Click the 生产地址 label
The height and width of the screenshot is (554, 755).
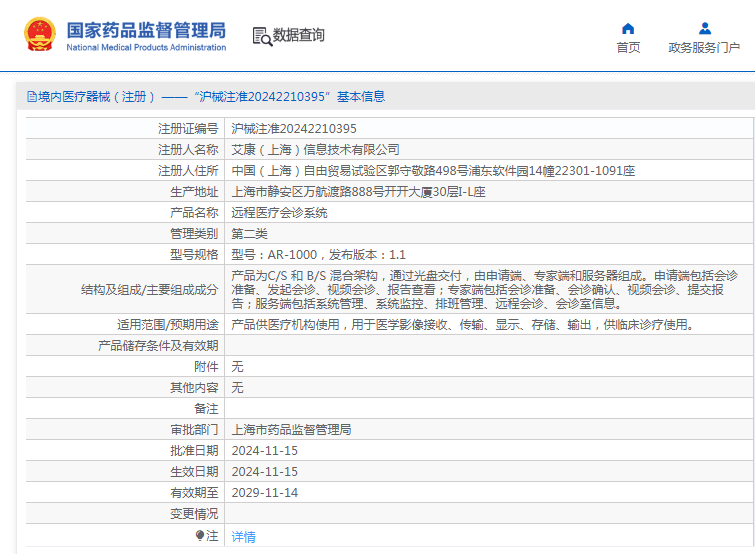(194, 192)
